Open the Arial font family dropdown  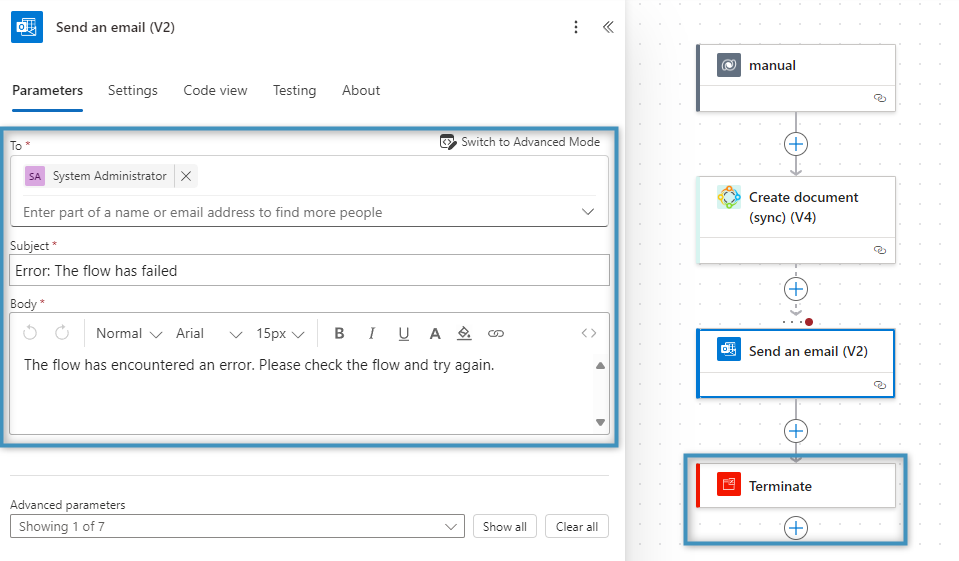[209, 333]
